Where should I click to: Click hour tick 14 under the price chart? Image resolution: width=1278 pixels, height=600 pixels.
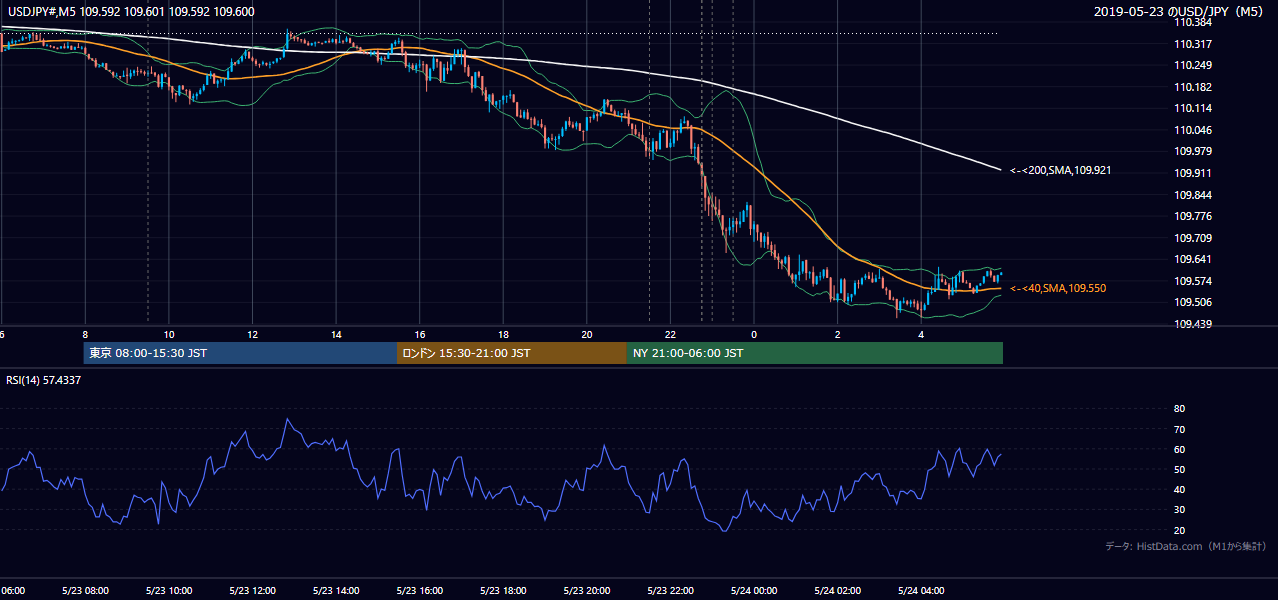tap(336, 334)
